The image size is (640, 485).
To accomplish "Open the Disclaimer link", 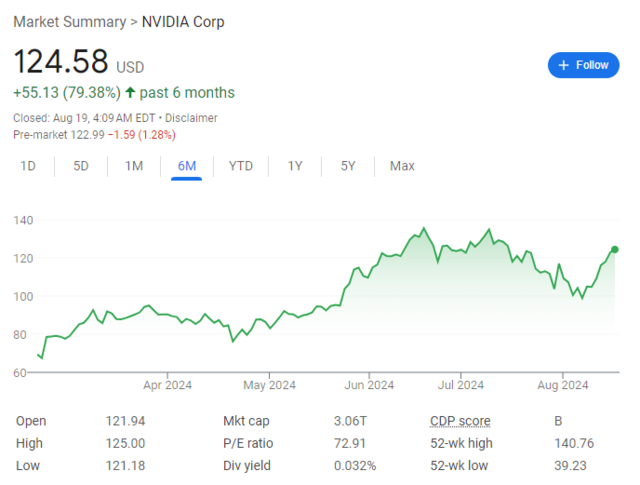I will pyautogui.click(x=190, y=118).
